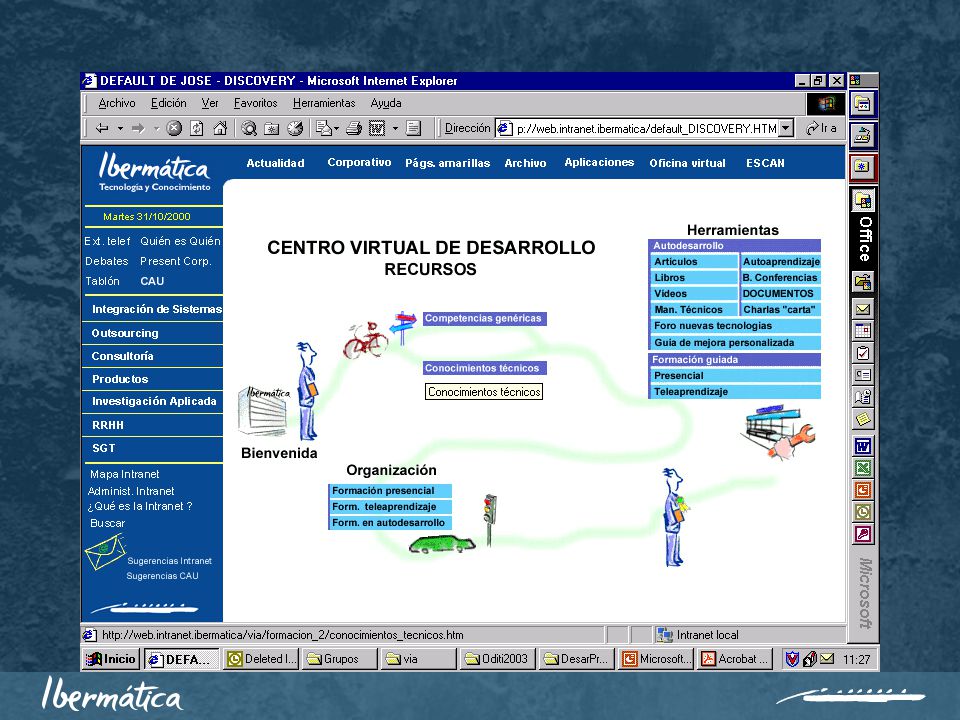The image size is (960, 720).
Task: Click Quién es Quién link
Action: [180, 241]
